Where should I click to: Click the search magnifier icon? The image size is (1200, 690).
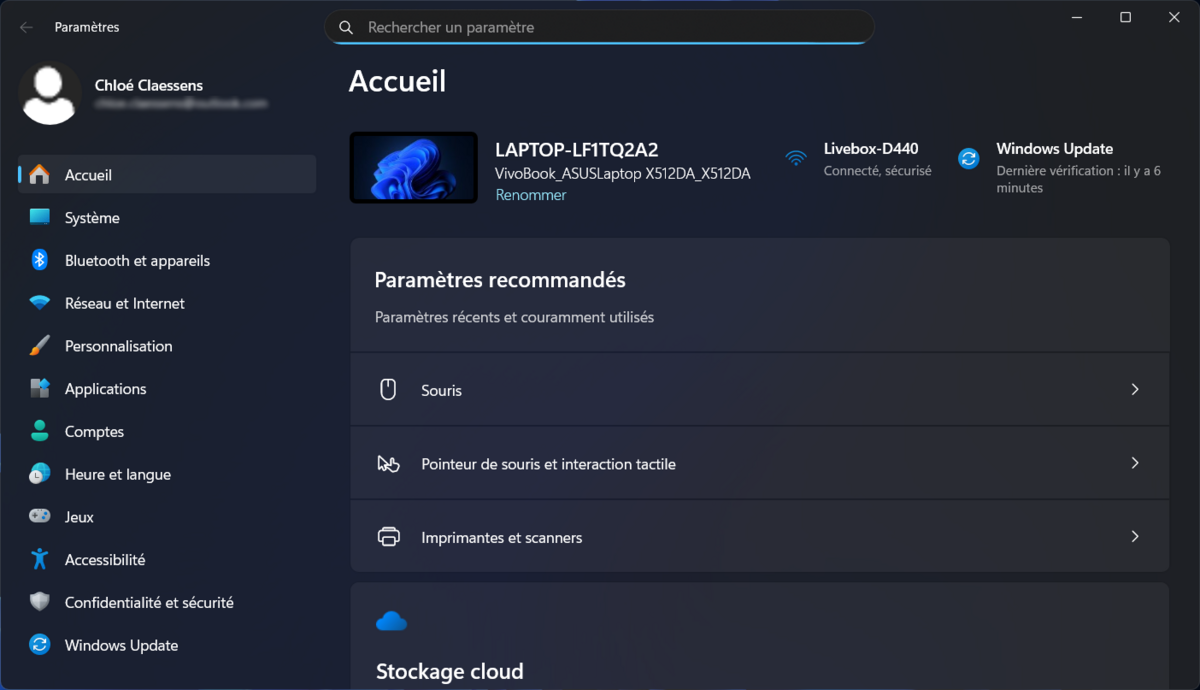(x=346, y=28)
